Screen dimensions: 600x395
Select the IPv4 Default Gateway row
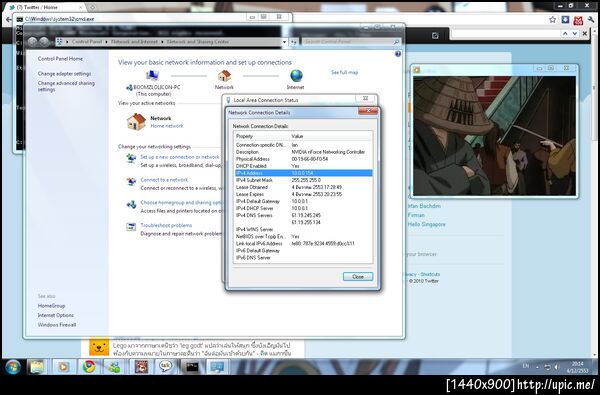pos(303,201)
